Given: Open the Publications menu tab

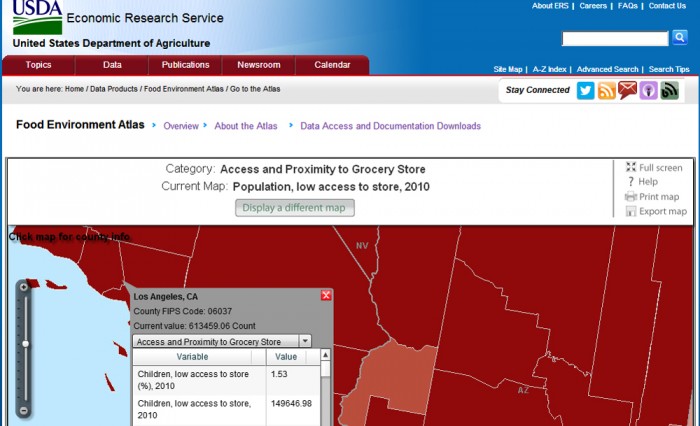Looking at the screenshot, I should [x=185, y=65].
